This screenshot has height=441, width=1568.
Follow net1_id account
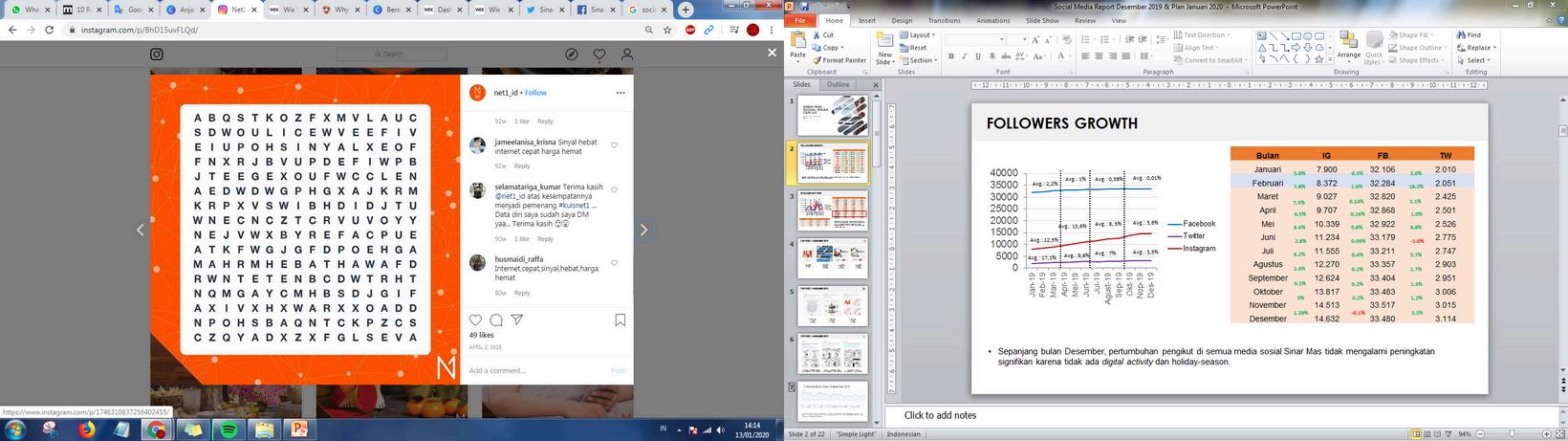click(536, 93)
